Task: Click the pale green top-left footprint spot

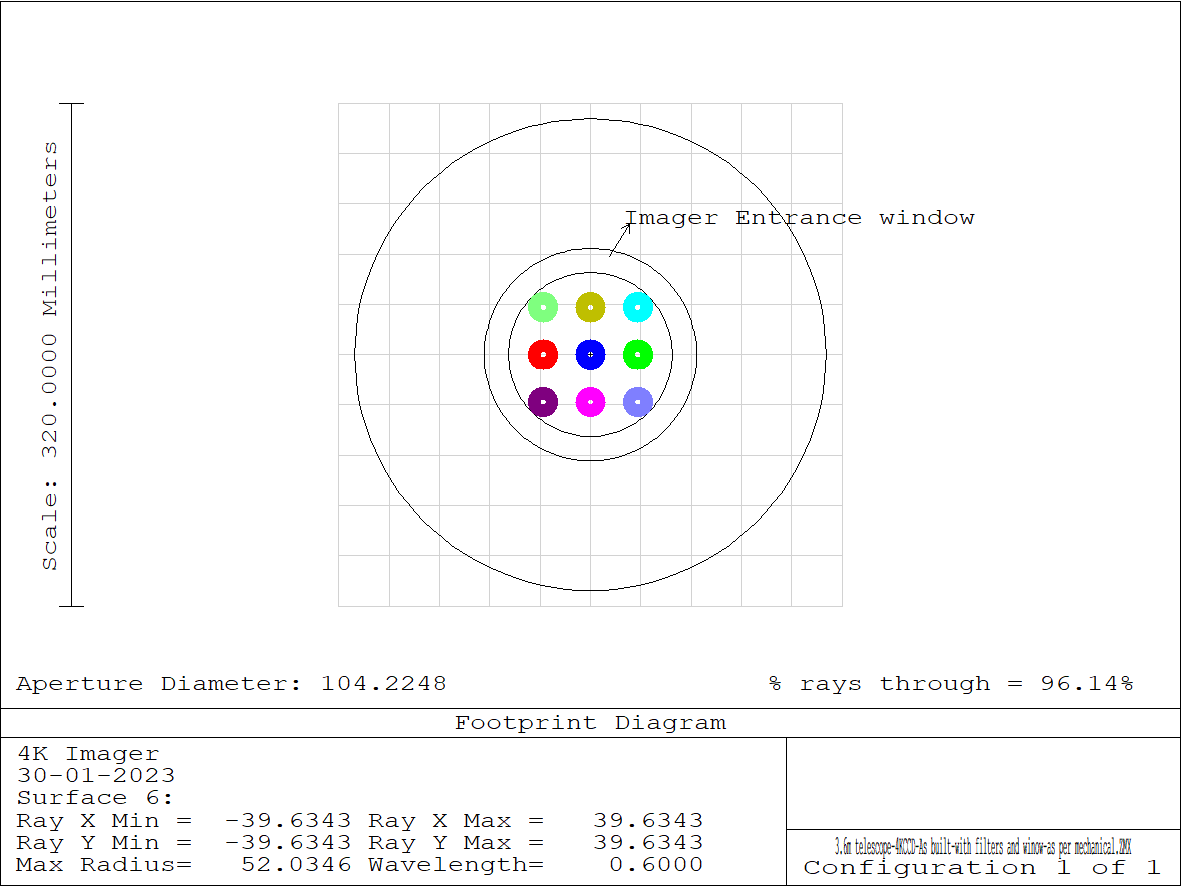Action: point(543,307)
